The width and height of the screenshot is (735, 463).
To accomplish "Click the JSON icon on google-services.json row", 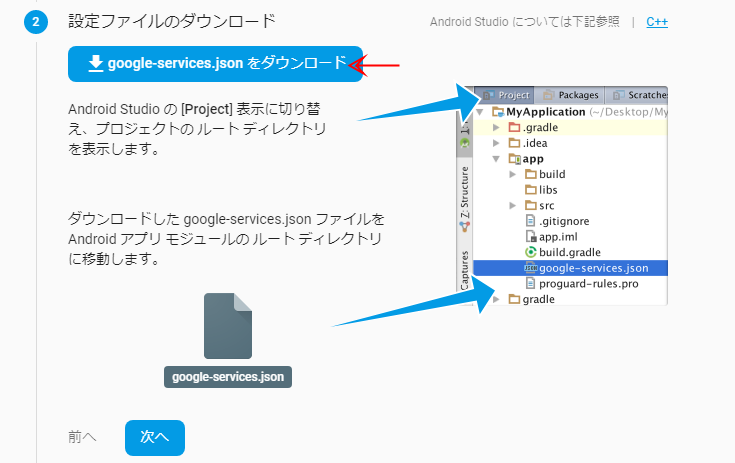I will 531,268.
